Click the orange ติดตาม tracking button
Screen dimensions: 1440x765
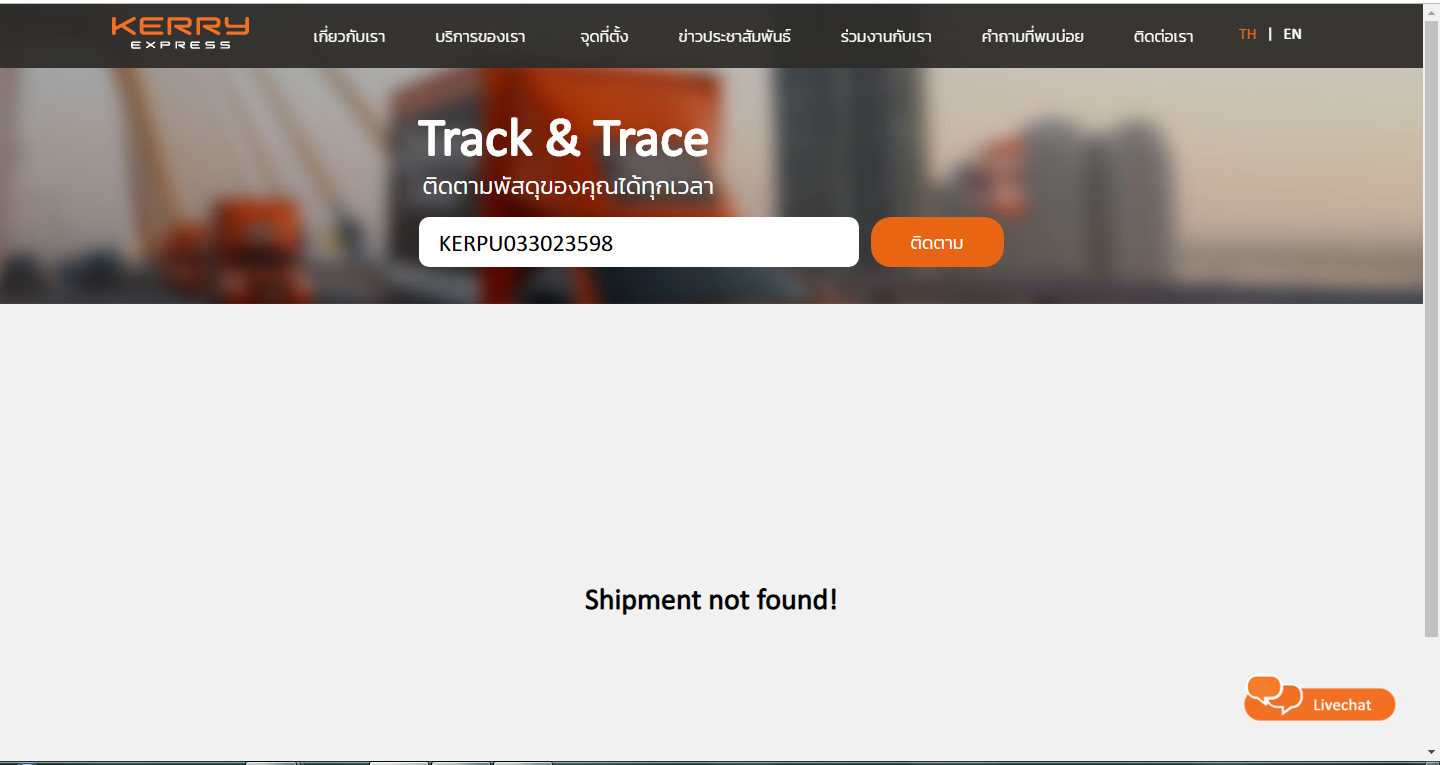pos(937,242)
